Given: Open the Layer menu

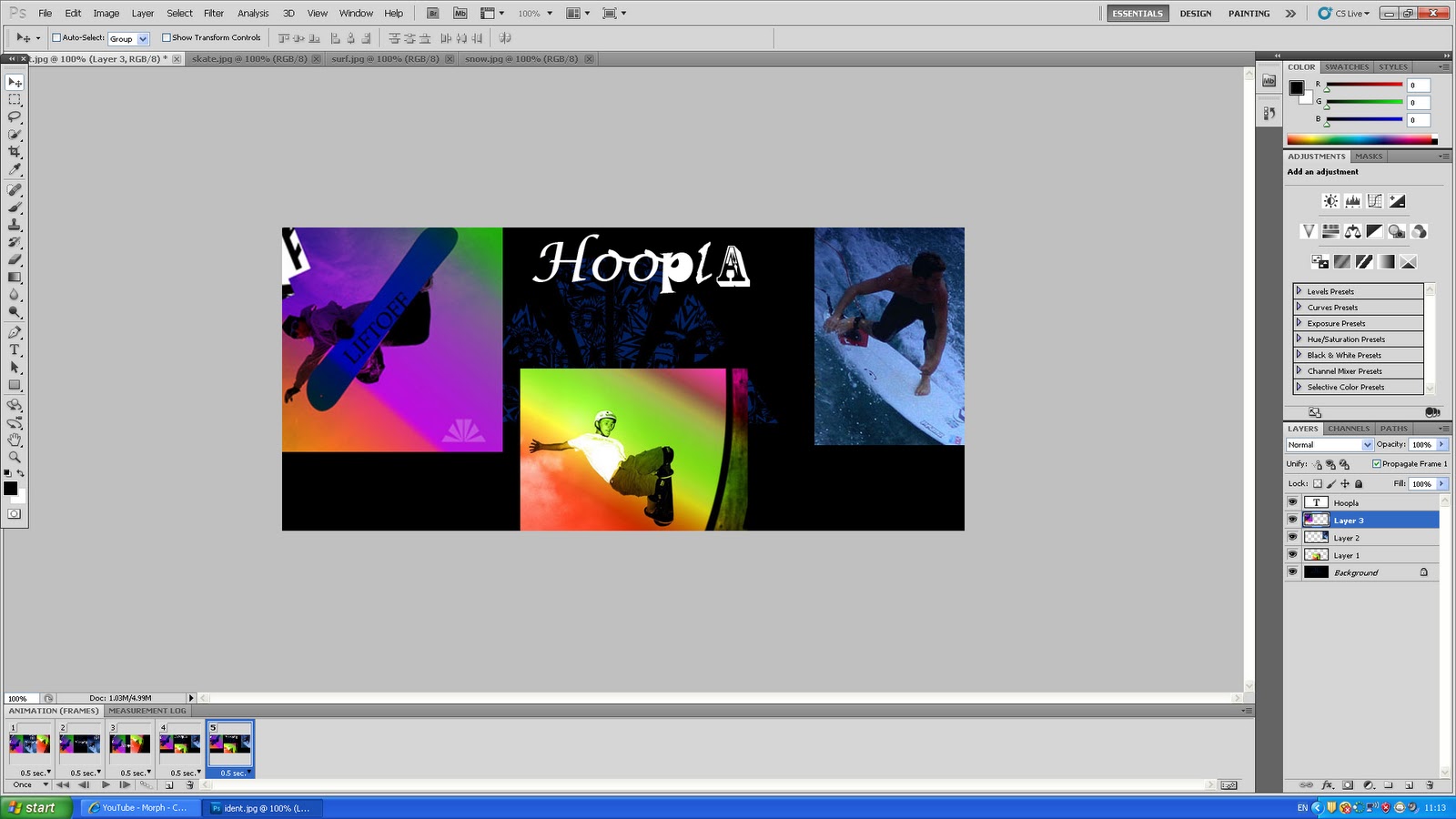Looking at the screenshot, I should [143, 14].
